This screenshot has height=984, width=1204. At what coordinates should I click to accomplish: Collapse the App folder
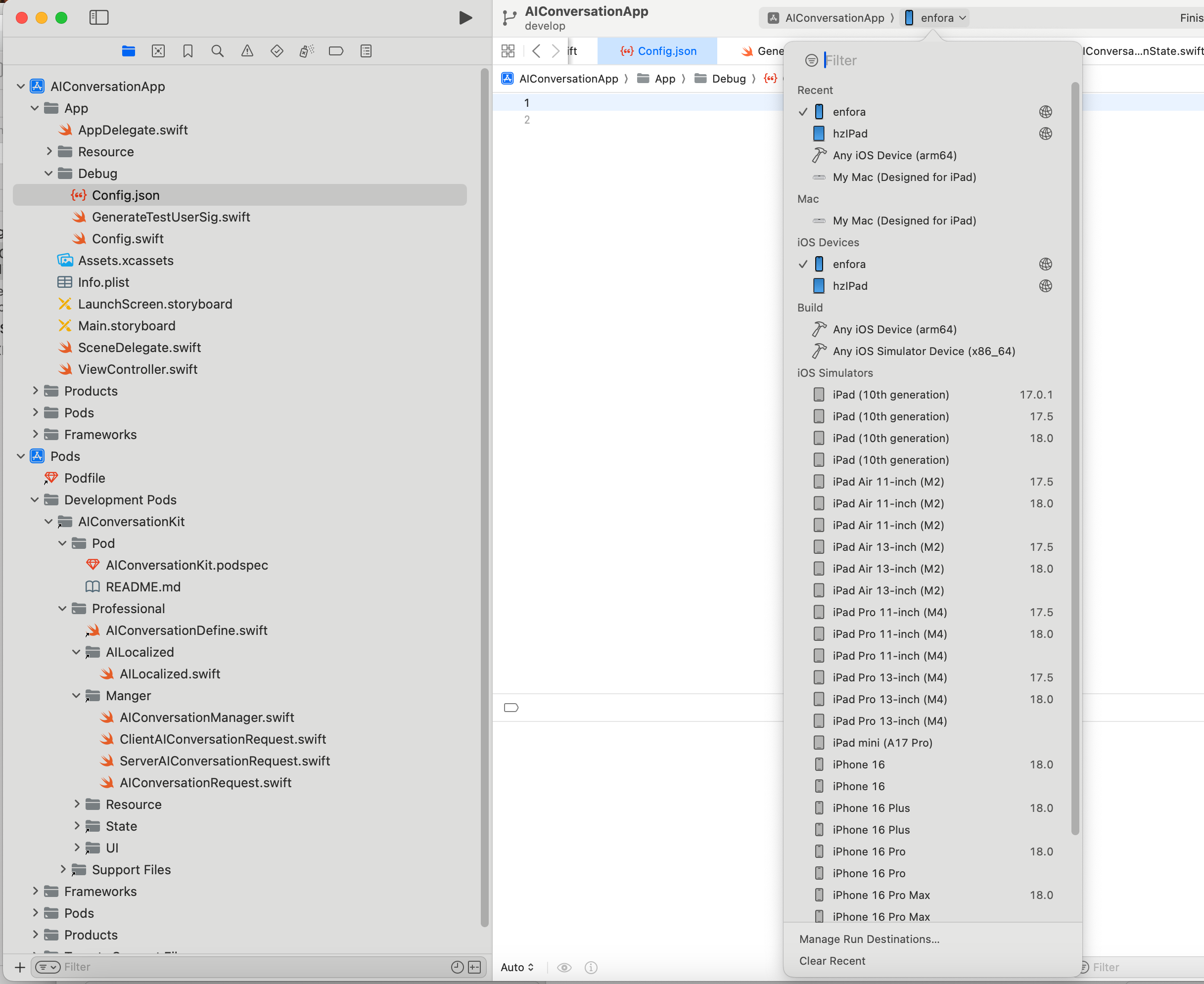[x=35, y=108]
